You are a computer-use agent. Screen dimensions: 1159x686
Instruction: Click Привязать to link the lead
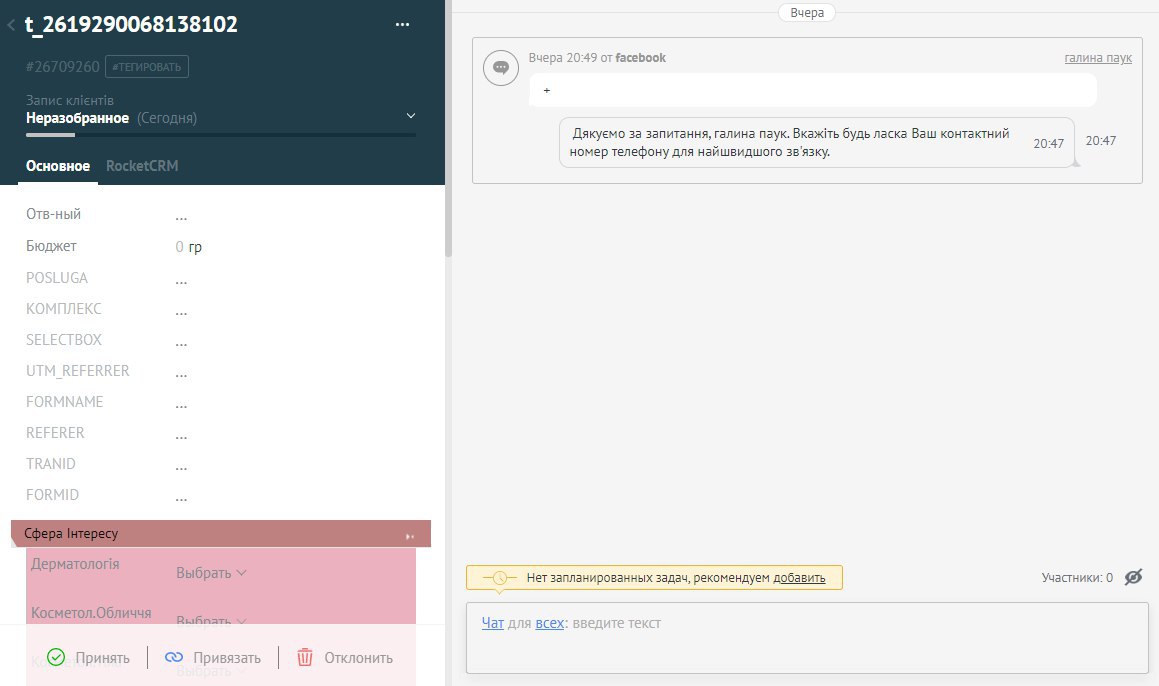pyautogui.click(x=227, y=658)
